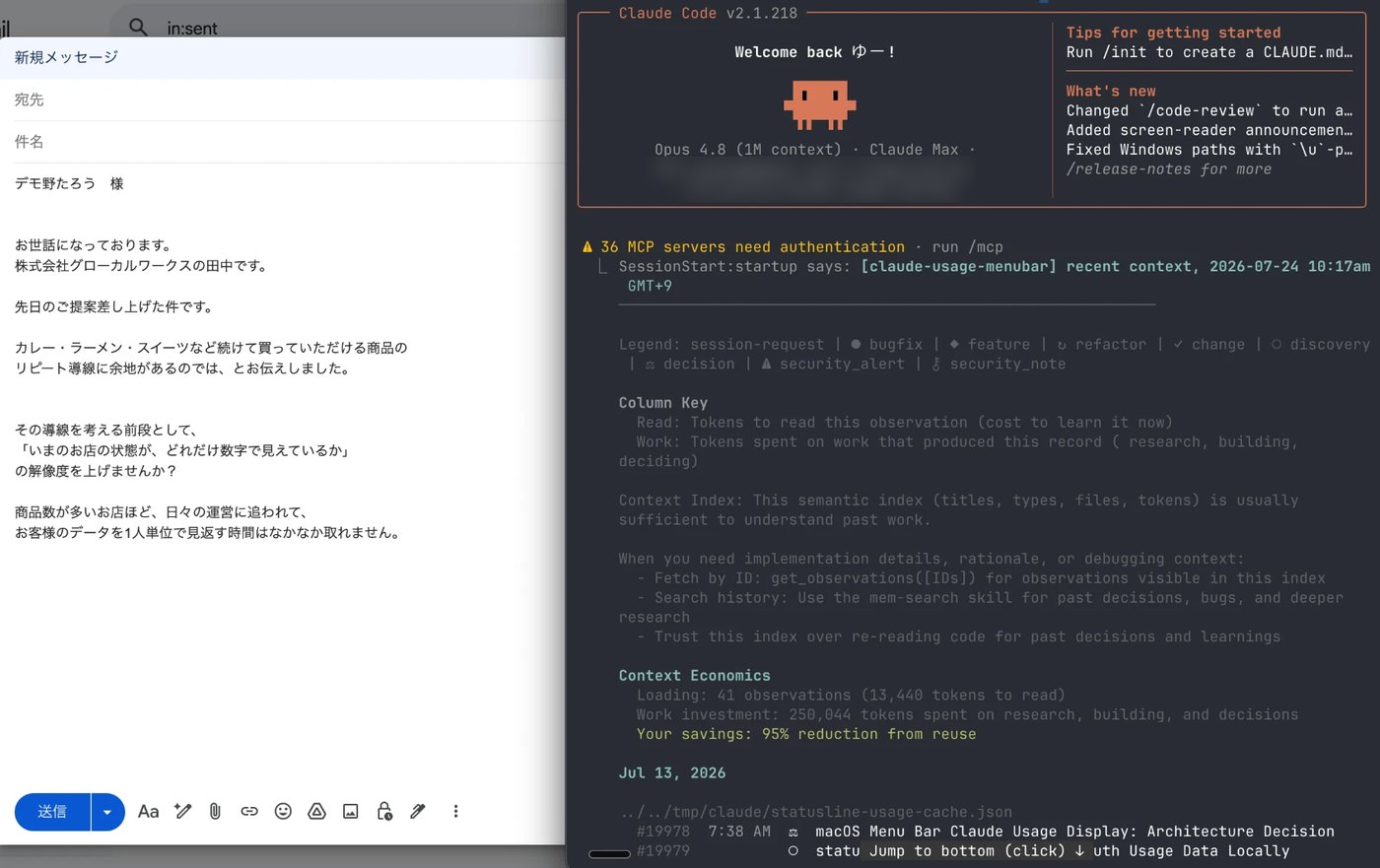Open the emoji picker smiley icon
This screenshot has height=868, width=1380.
[x=283, y=812]
